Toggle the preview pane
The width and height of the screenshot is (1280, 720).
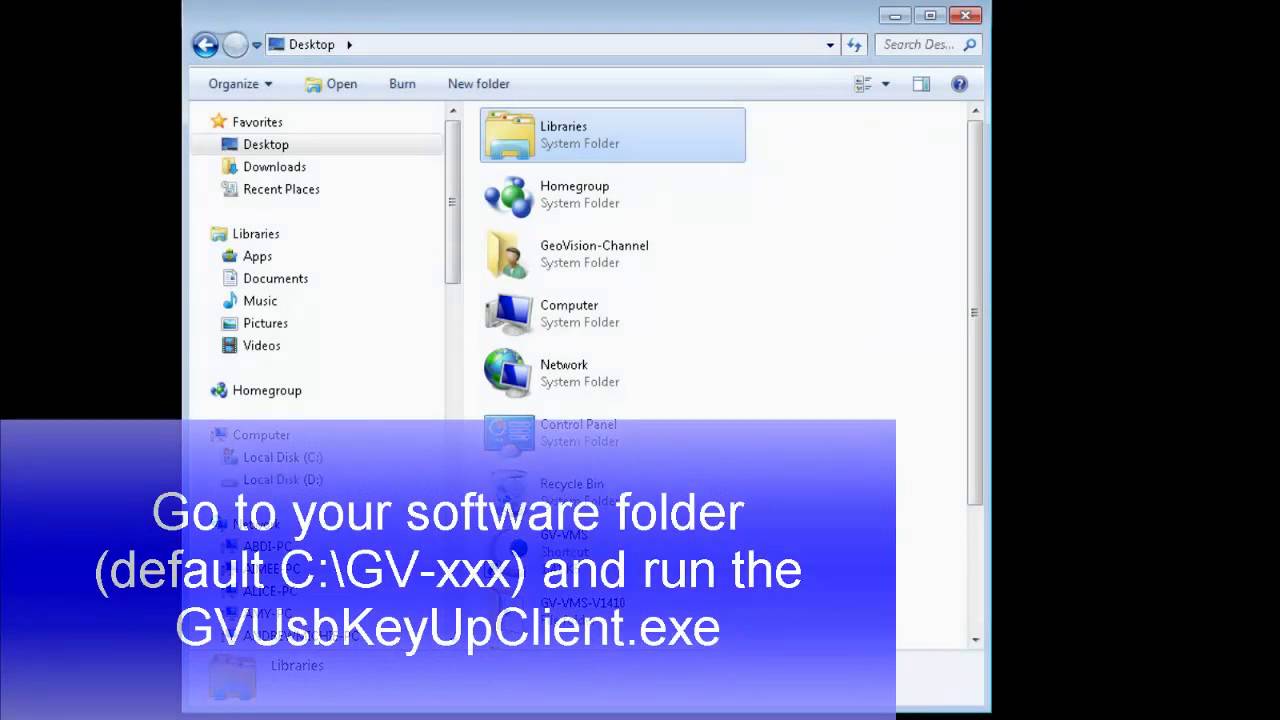tap(921, 84)
